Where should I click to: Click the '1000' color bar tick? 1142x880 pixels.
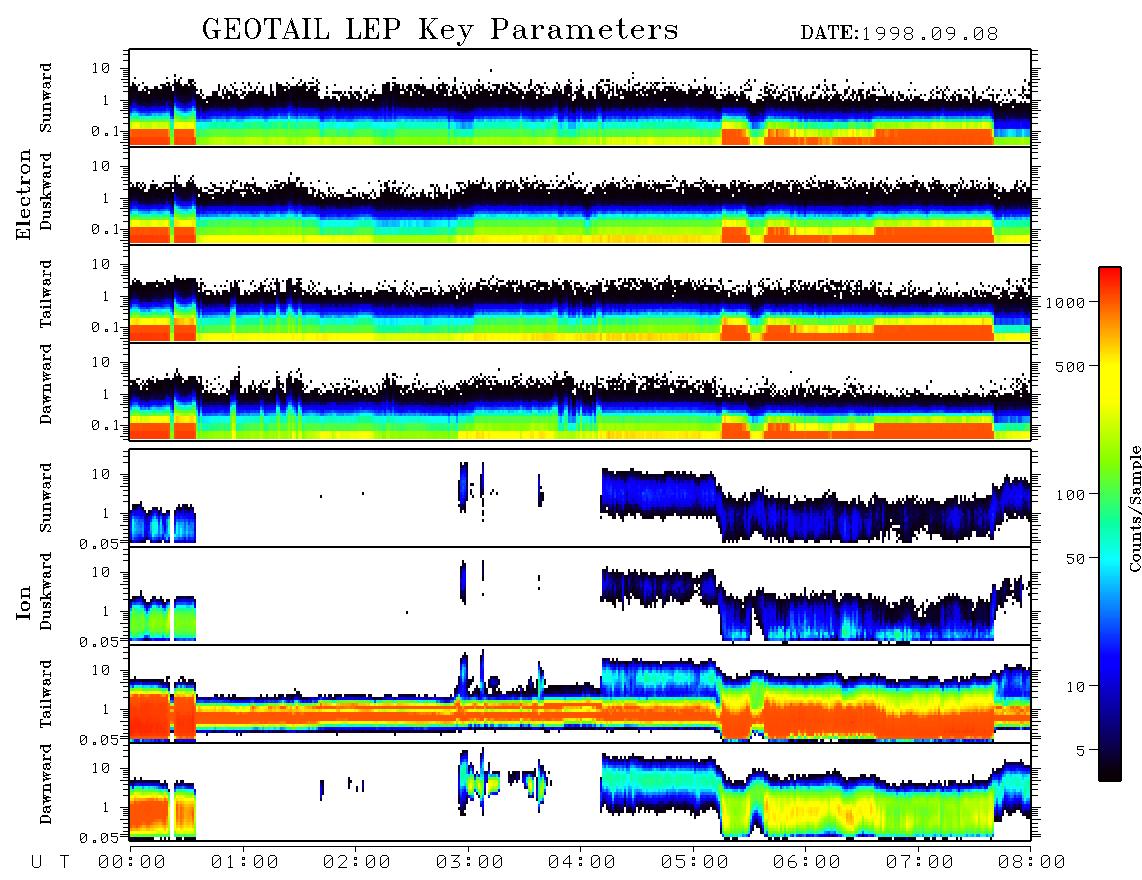coord(1065,302)
